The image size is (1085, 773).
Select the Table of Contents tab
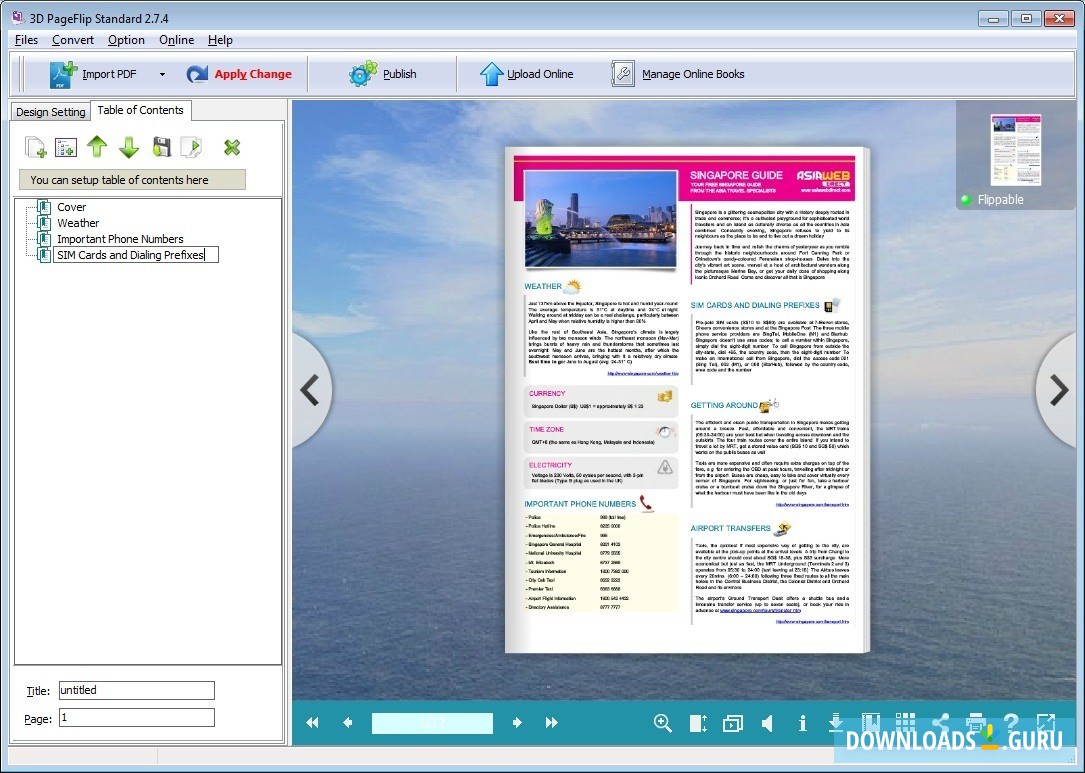click(140, 110)
